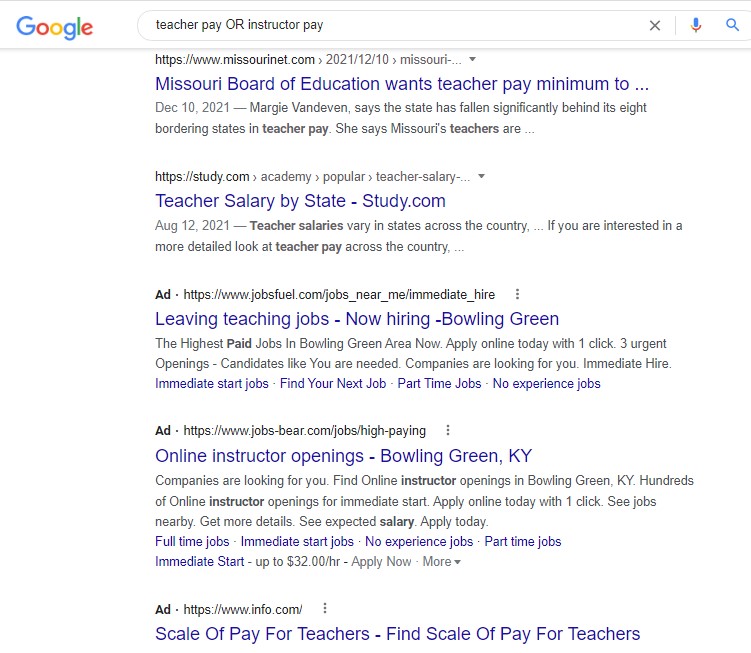The width and height of the screenshot is (751, 653).
Task: Follow the No experience jobs sitelink under jobsfuel
Action: coord(546,384)
